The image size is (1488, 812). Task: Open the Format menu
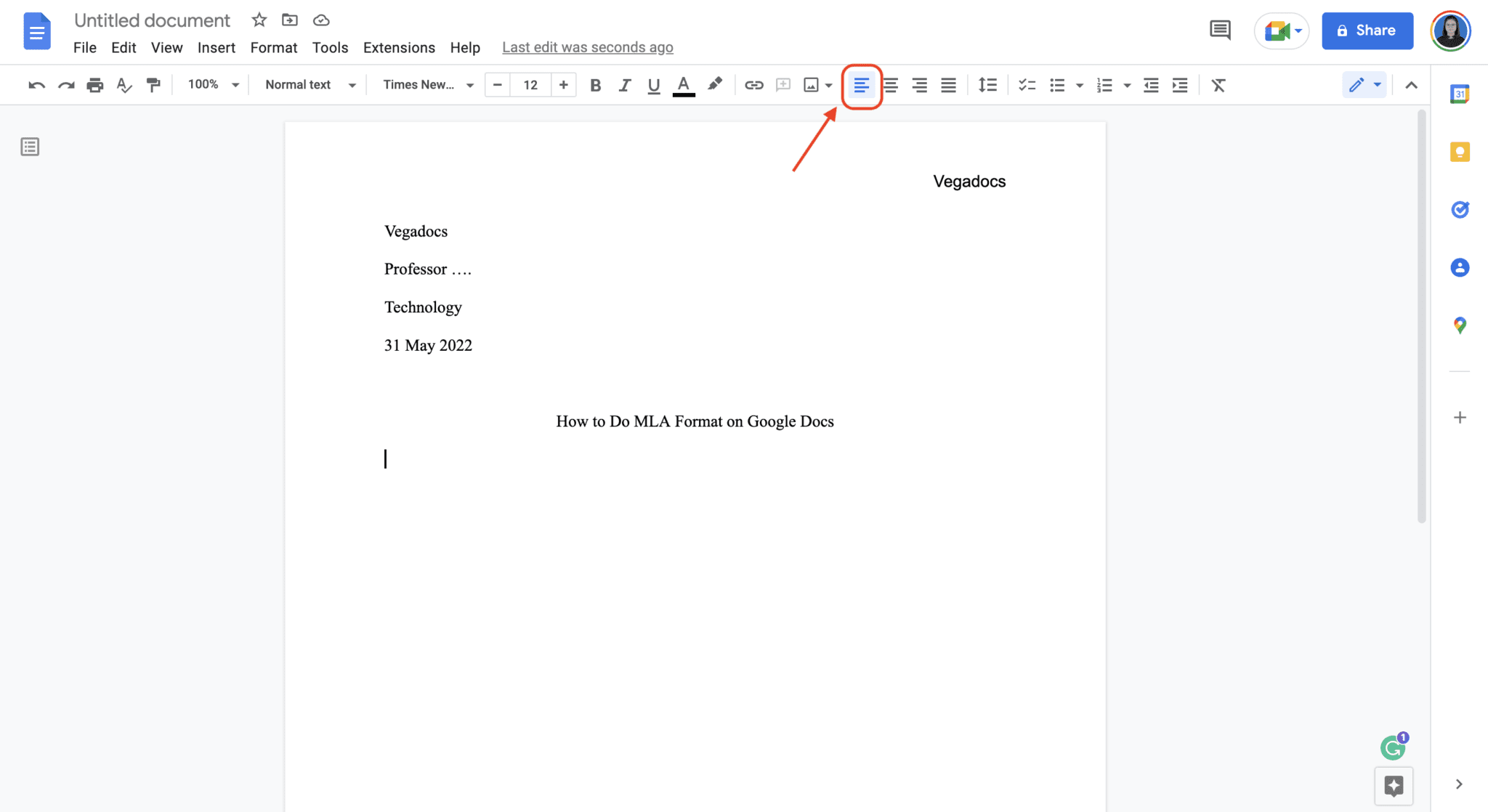[x=273, y=47]
